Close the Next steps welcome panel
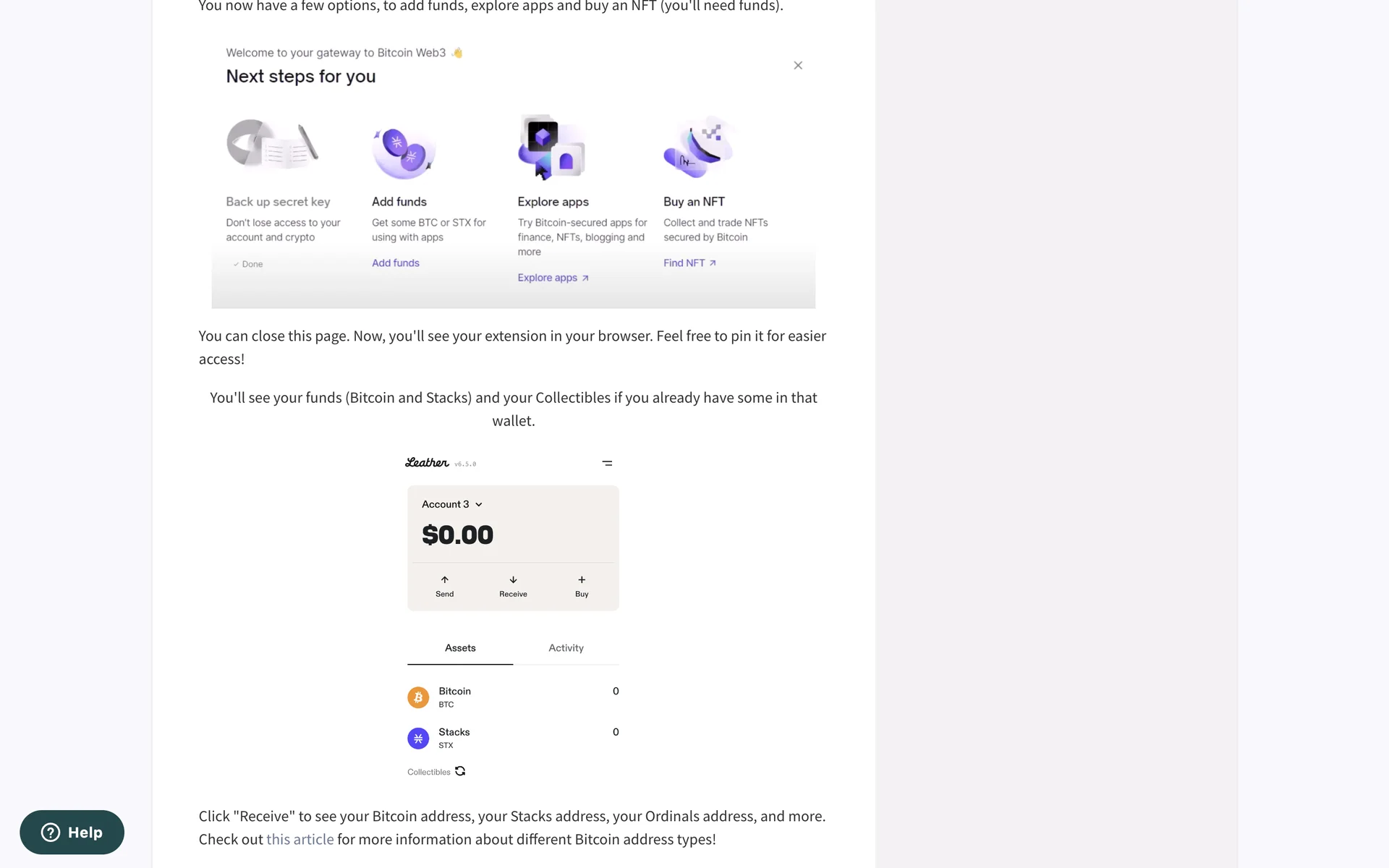Screen dimensions: 1389x868 (798, 65)
